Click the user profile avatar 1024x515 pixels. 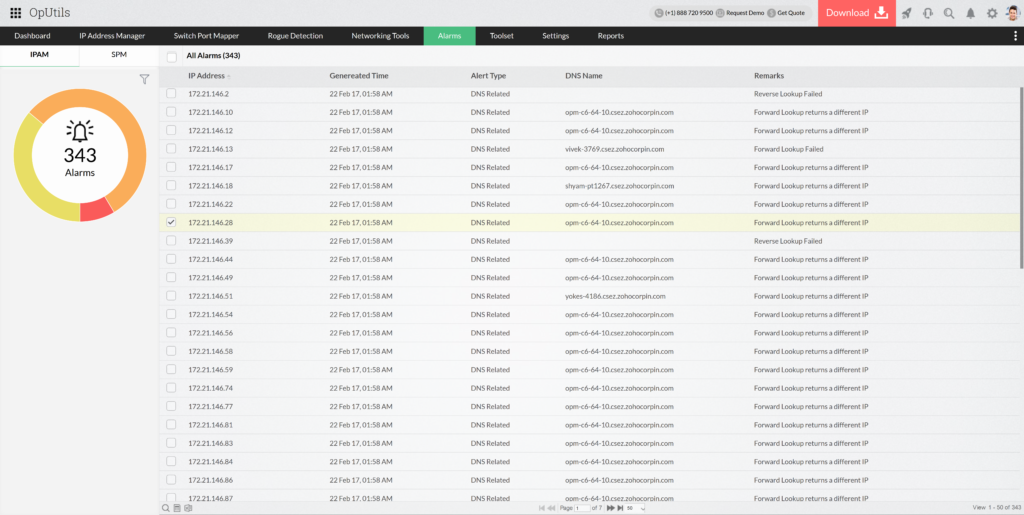point(1012,13)
